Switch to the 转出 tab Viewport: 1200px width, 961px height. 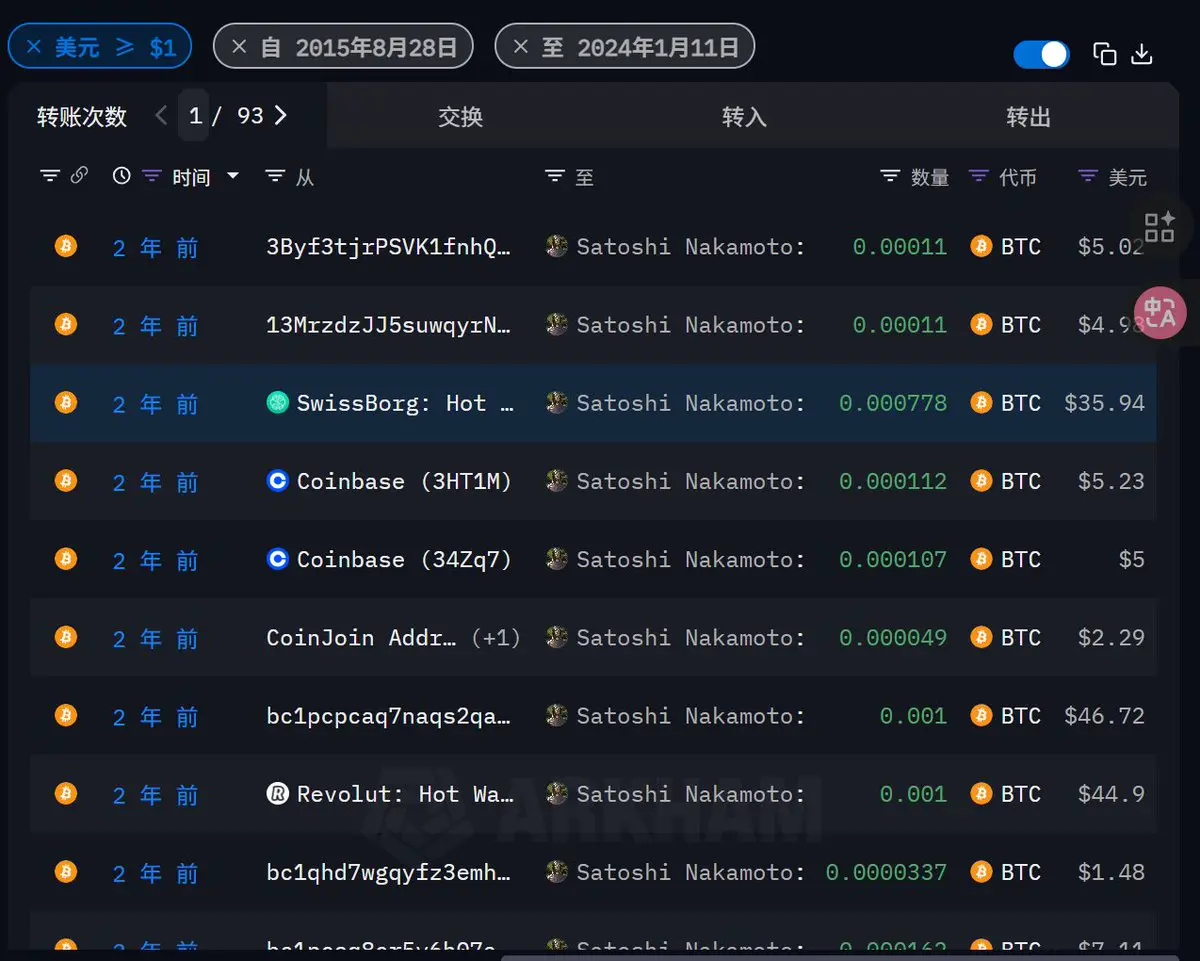1028,117
